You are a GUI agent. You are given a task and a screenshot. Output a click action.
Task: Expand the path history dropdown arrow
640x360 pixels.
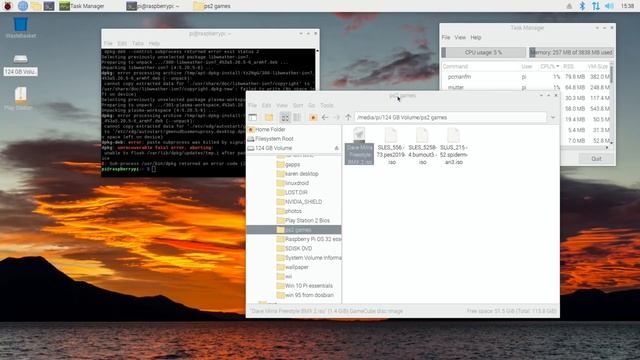553,118
